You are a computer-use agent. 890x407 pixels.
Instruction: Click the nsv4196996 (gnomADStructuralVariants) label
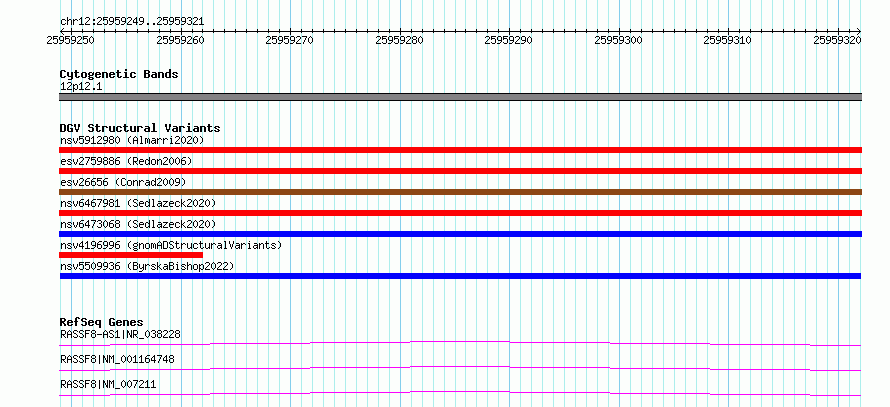tap(171, 245)
